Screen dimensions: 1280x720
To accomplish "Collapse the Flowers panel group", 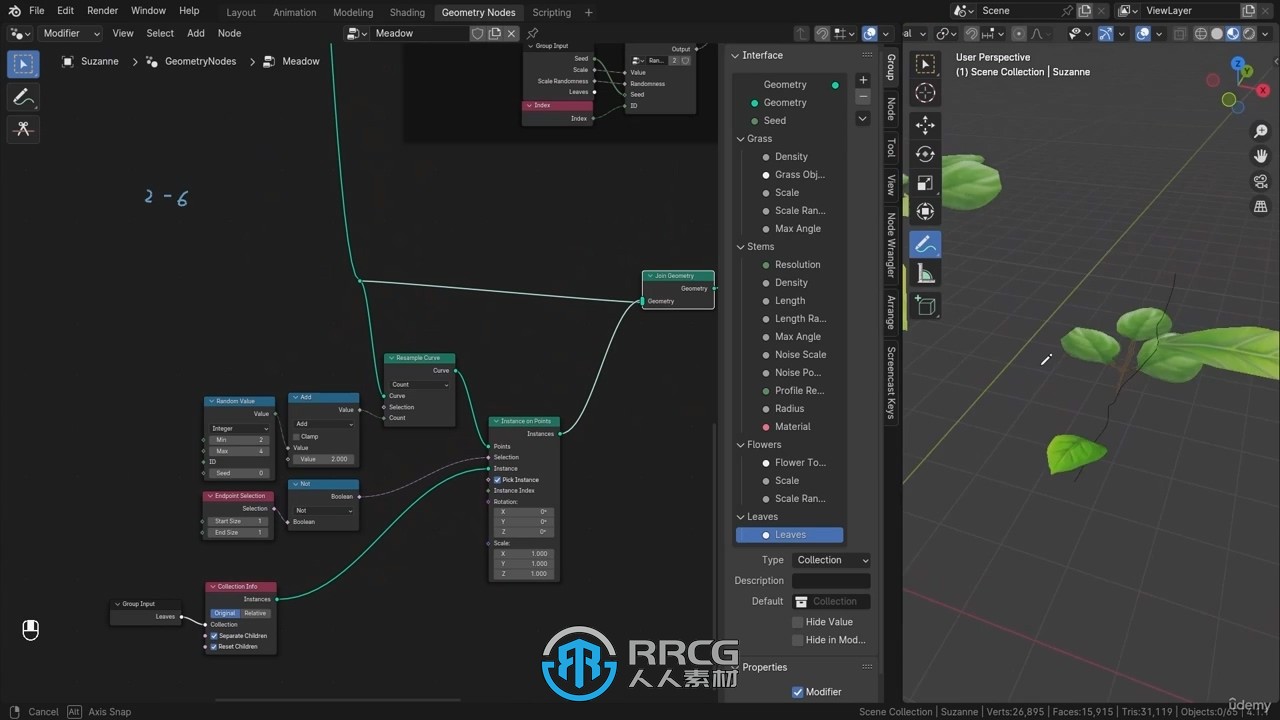I will coord(740,445).
